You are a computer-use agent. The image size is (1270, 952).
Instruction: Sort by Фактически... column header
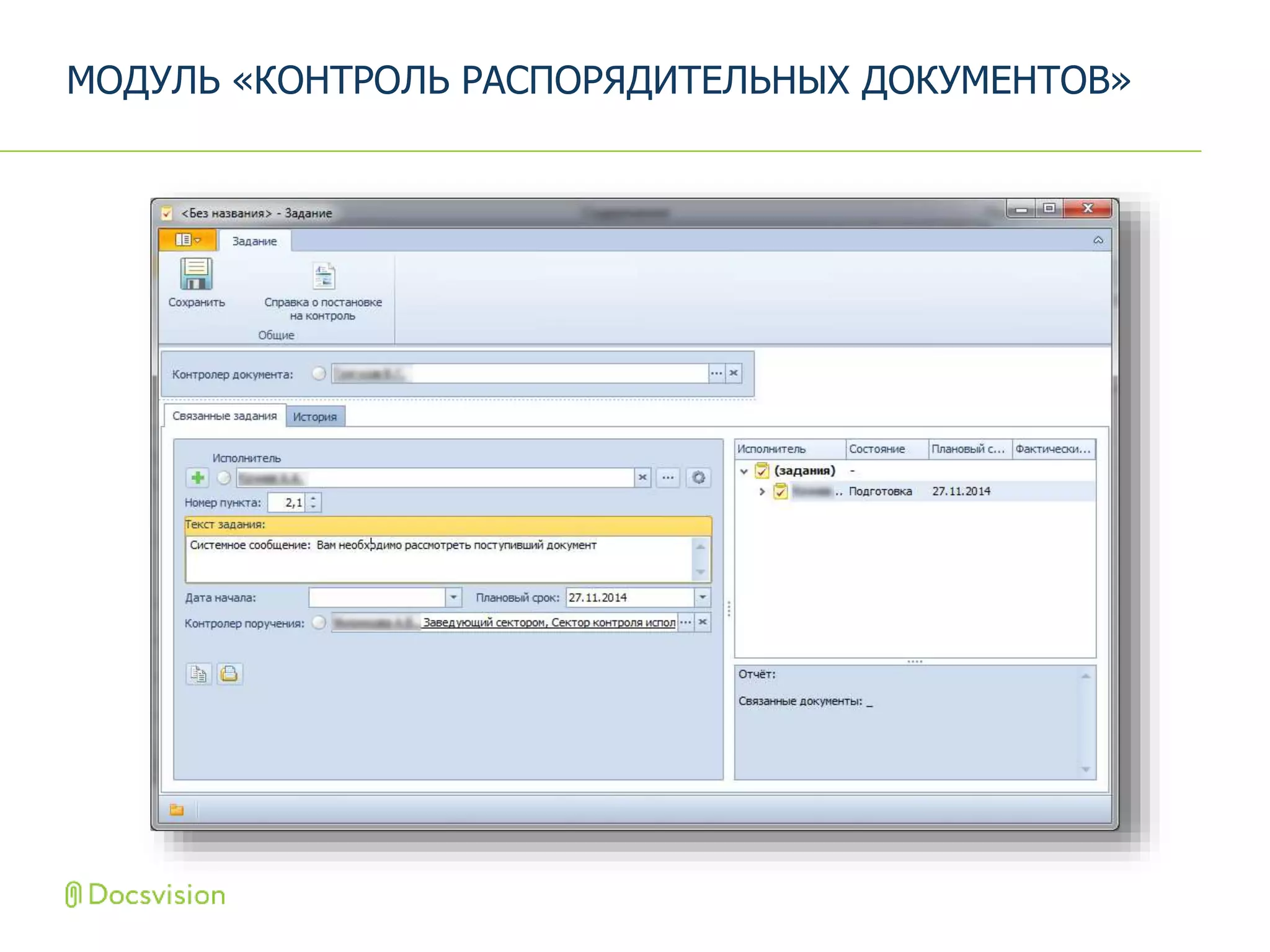point(1053,449)
